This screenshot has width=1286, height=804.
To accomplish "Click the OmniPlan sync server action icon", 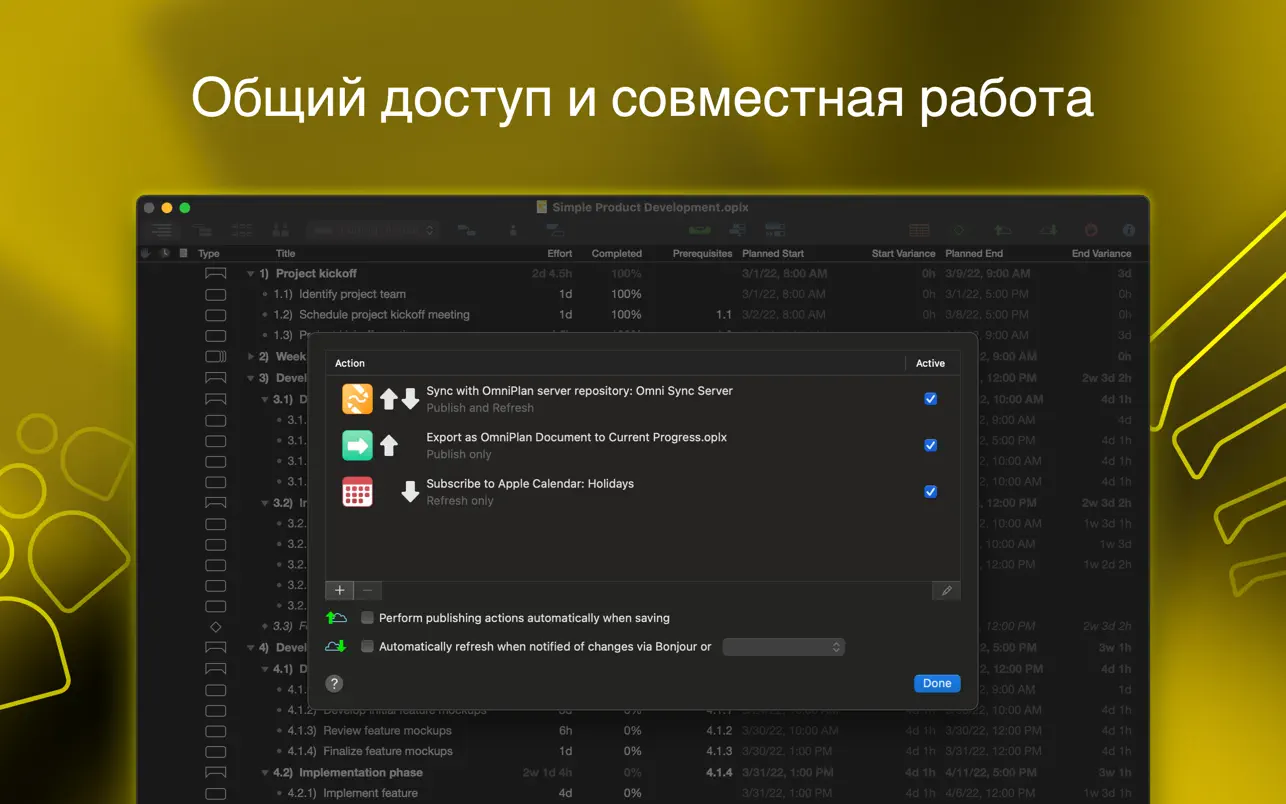I will tap(357, 399).
